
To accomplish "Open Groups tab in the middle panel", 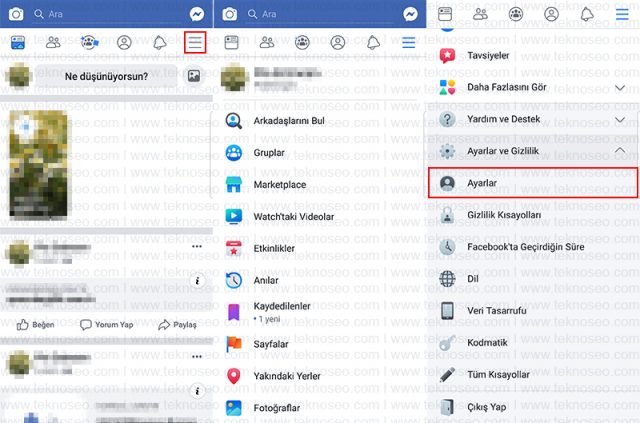I will [x=302, y=42].
